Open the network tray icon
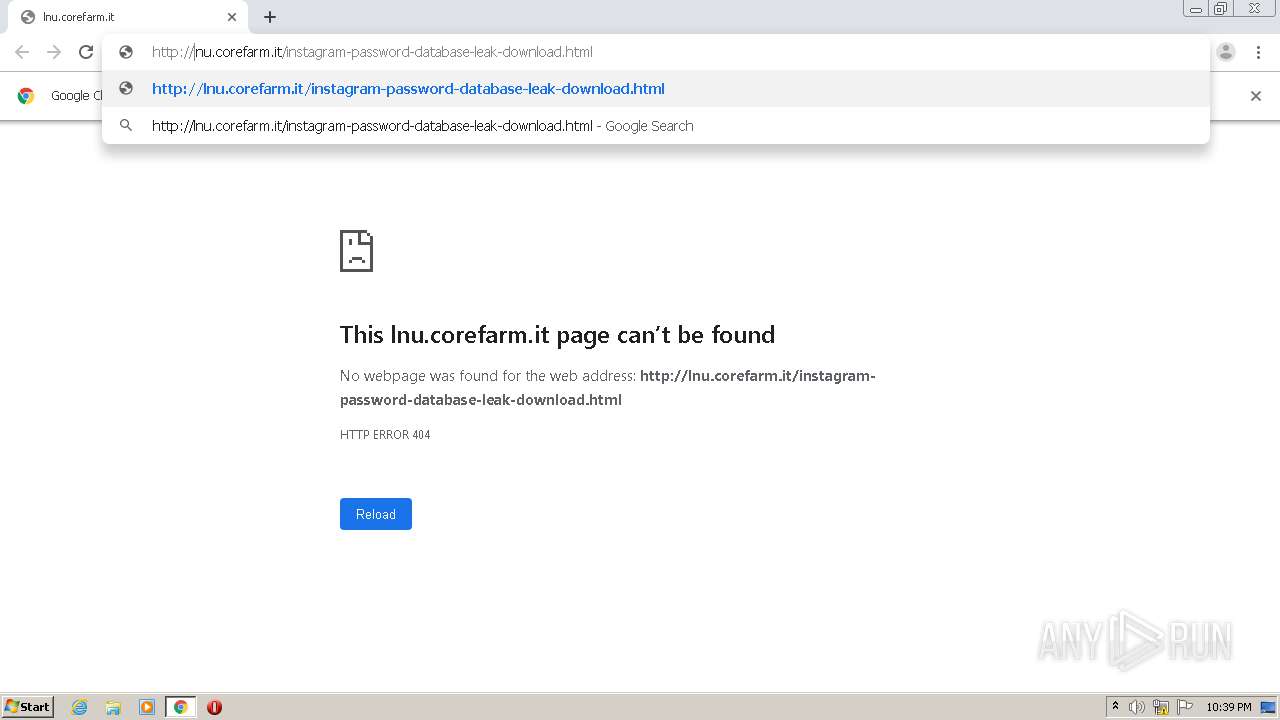 pyautogui.click(x=1161, y=707)
